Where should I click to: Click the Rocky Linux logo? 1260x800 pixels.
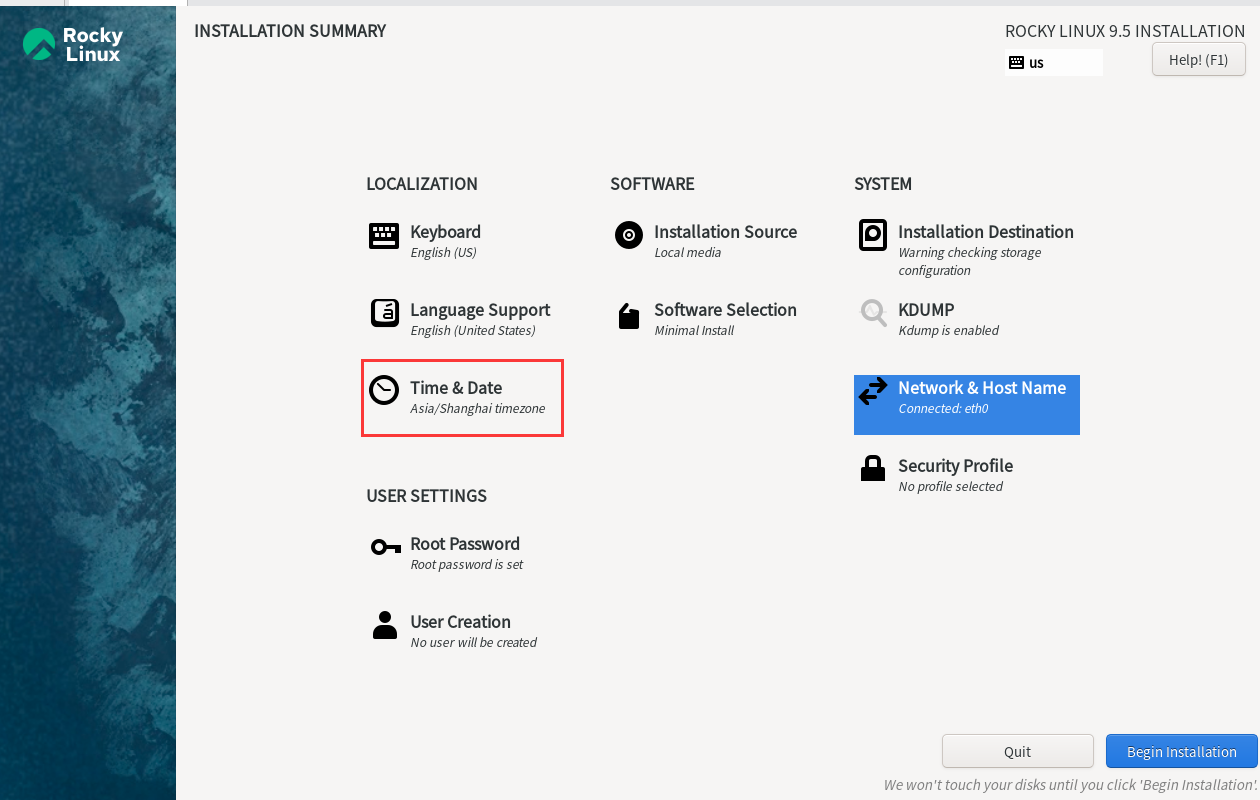tap(72, 44)
